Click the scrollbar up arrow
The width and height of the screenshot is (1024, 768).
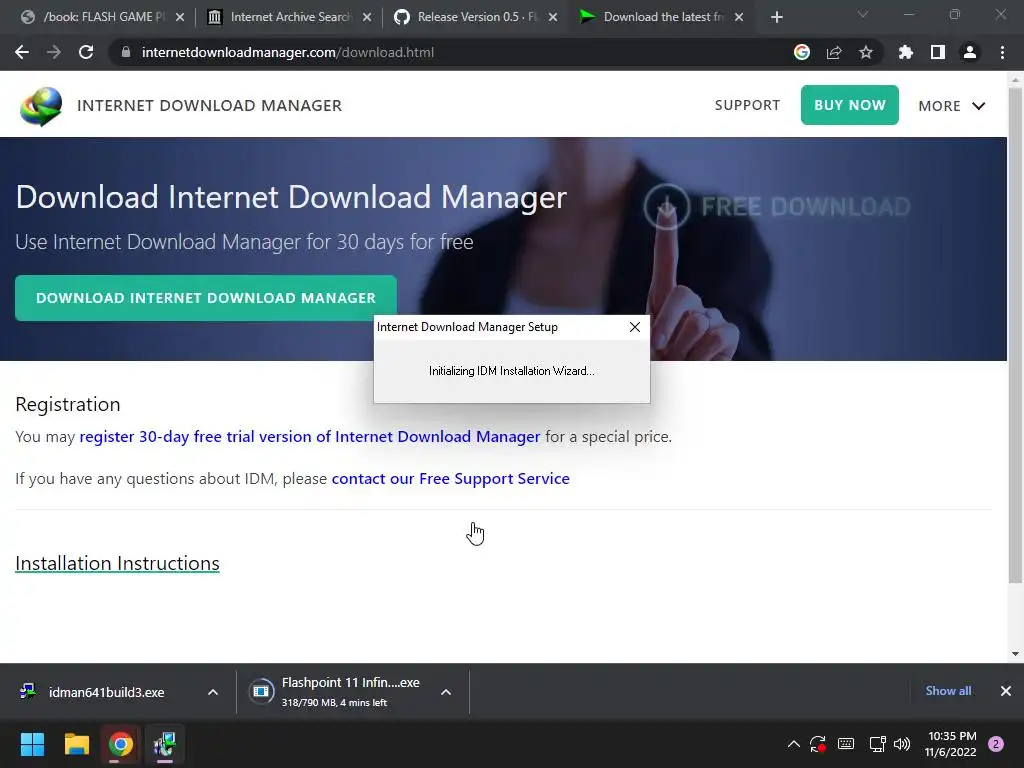point(1015,80)
